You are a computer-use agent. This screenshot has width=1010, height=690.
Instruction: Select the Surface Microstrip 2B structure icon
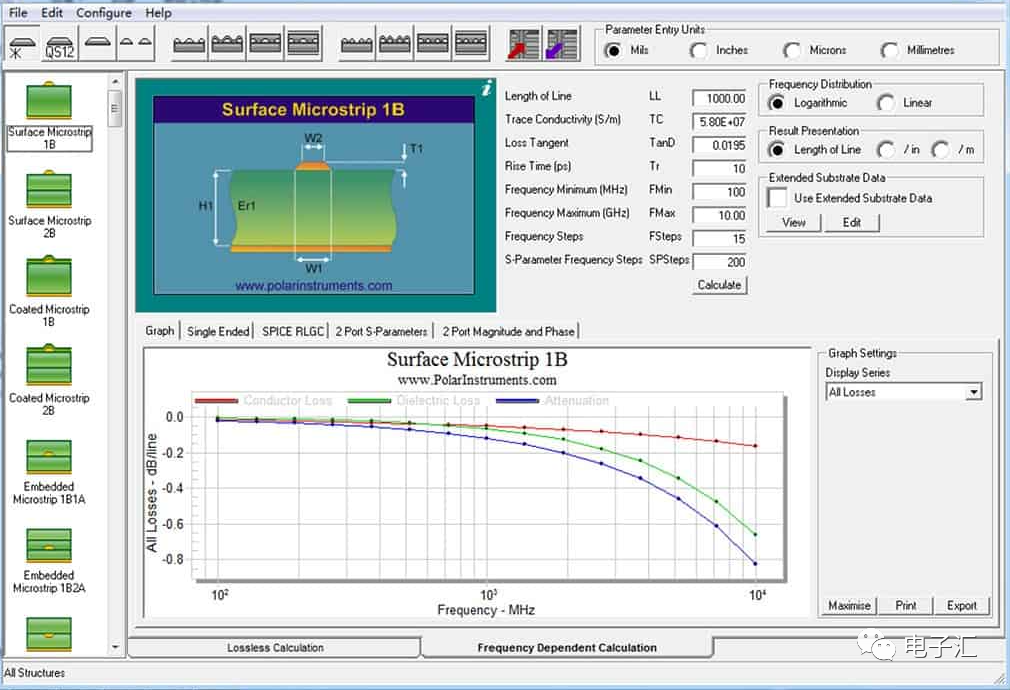tap(49, 189)
